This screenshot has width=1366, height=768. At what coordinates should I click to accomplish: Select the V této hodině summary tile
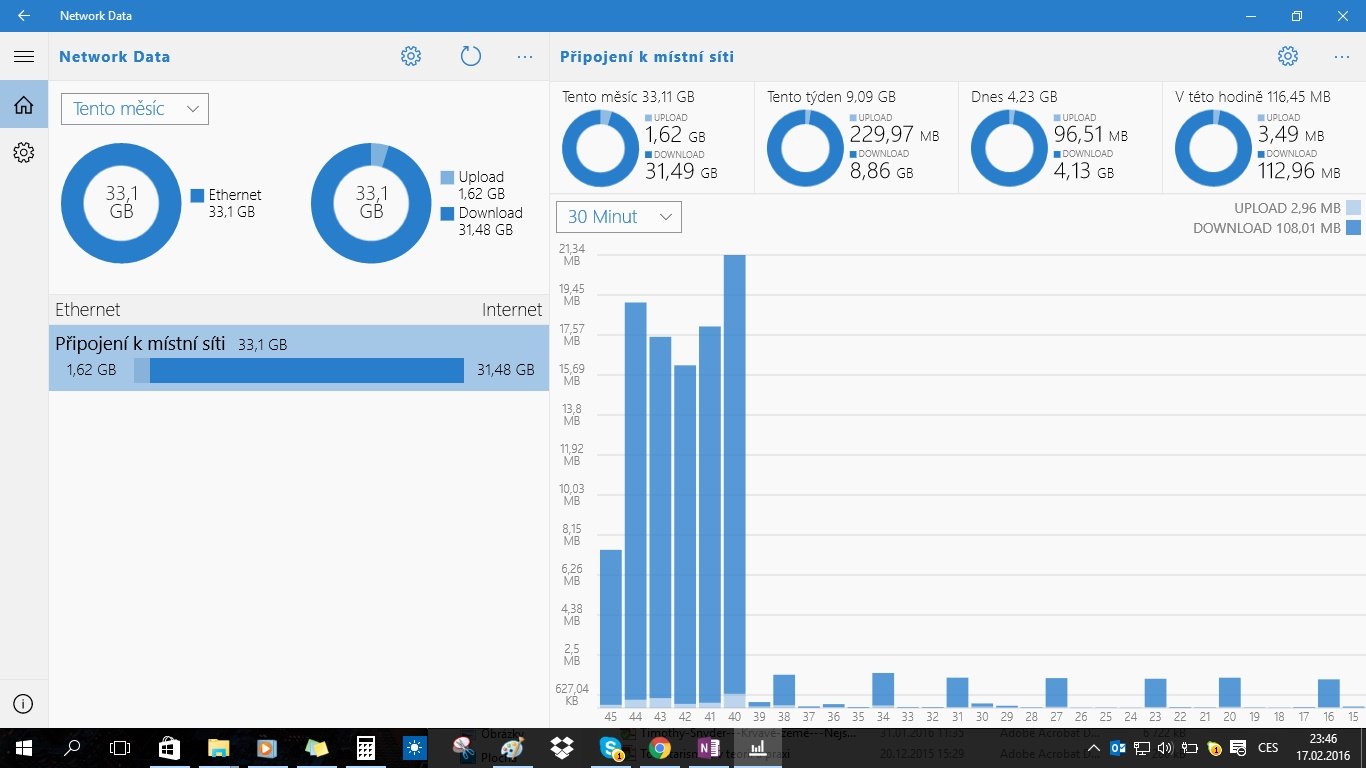coord(1264,137)
